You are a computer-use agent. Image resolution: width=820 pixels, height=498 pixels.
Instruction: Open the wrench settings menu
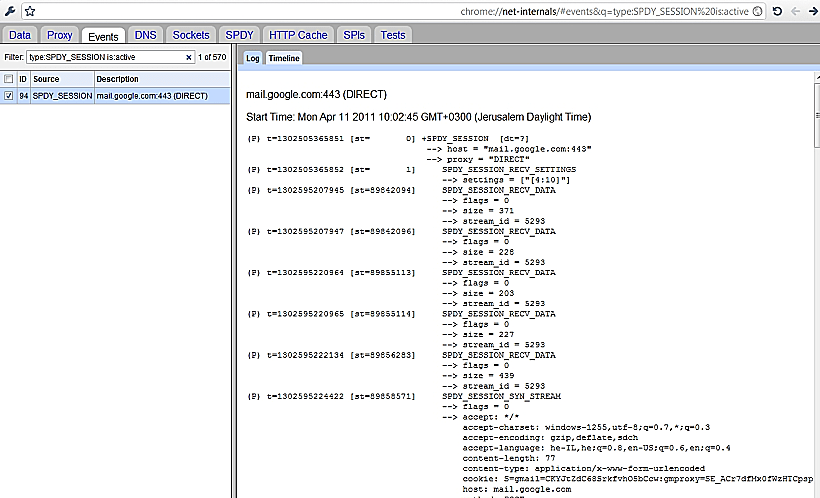(x=9, y=11)
